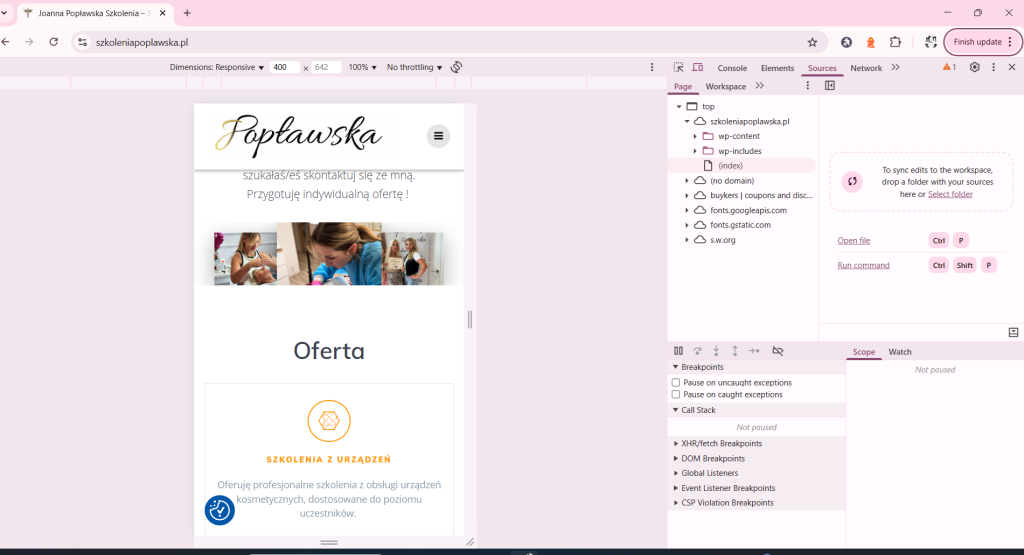Image resolution: width=1024 pixels, height=555 pixels.
Task: Toggle the device toolbar icon
Action: click(697, 67)
